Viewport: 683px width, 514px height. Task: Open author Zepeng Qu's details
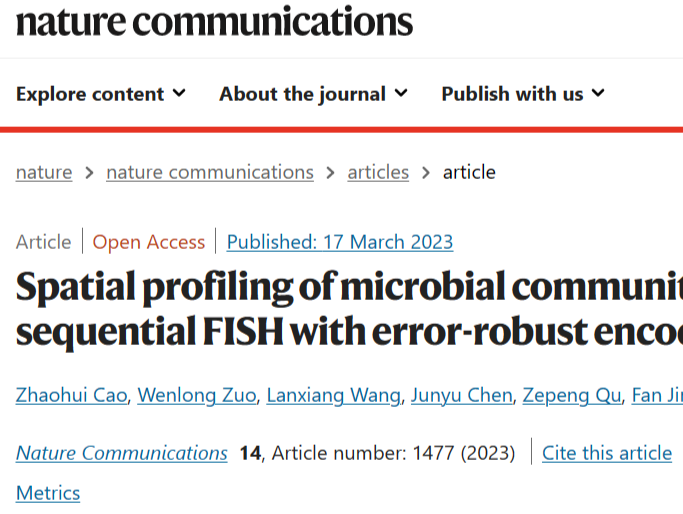click(572, 396)
